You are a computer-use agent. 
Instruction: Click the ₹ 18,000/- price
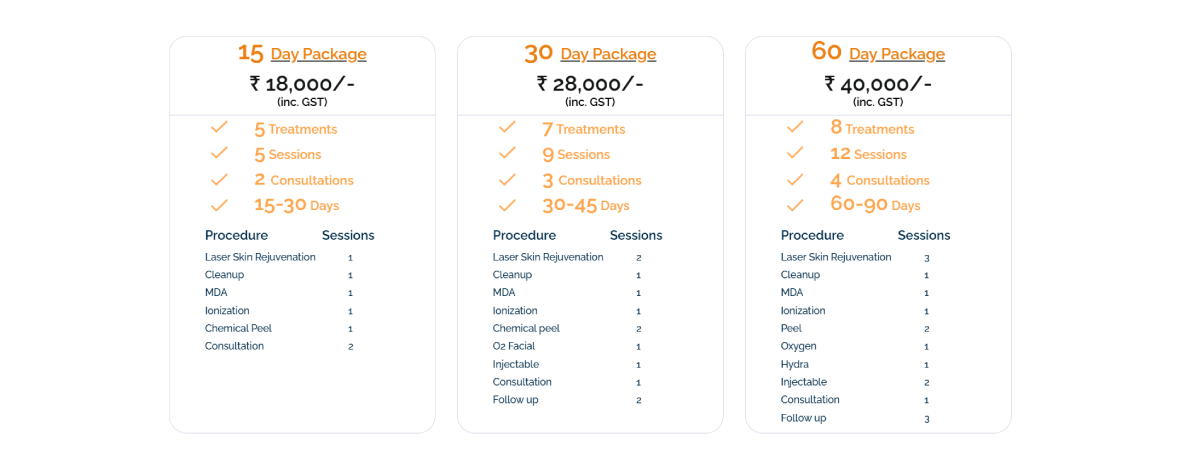coord(302,84)
